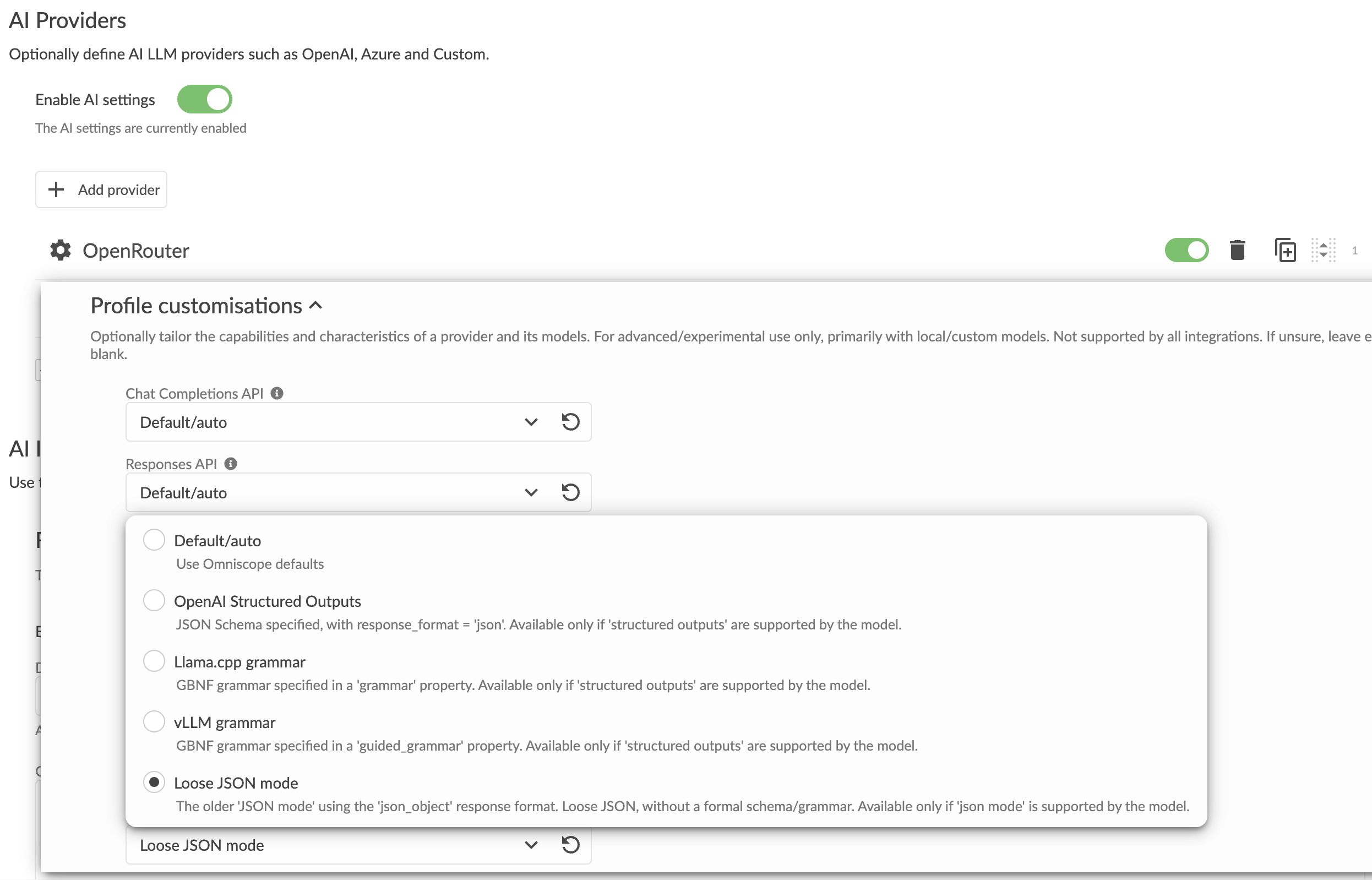This screenshot has width=1372, height=880.
Task: Click the Chat Completions API info icon
Action: coord(277,393)
